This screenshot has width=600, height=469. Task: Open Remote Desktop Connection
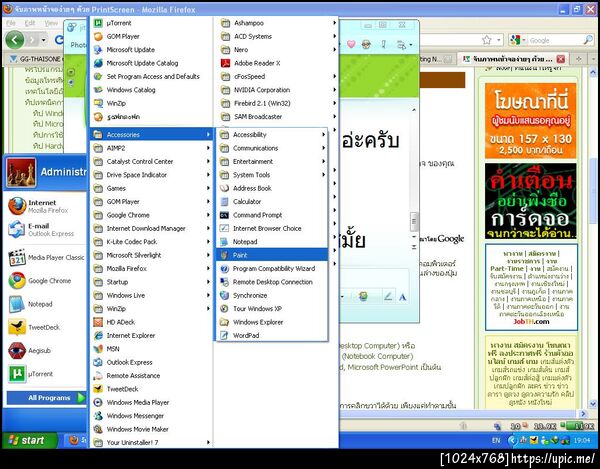point(272,282)
